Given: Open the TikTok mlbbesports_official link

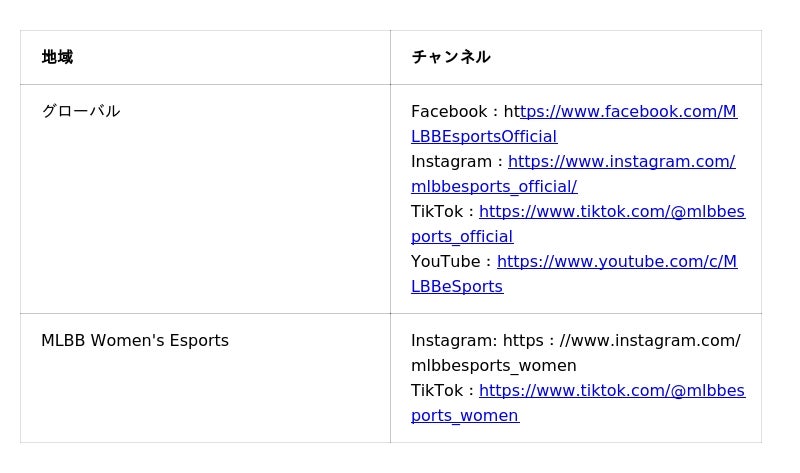Looking at the screenshot, I should pyautogui.click(x=611, y=212).
